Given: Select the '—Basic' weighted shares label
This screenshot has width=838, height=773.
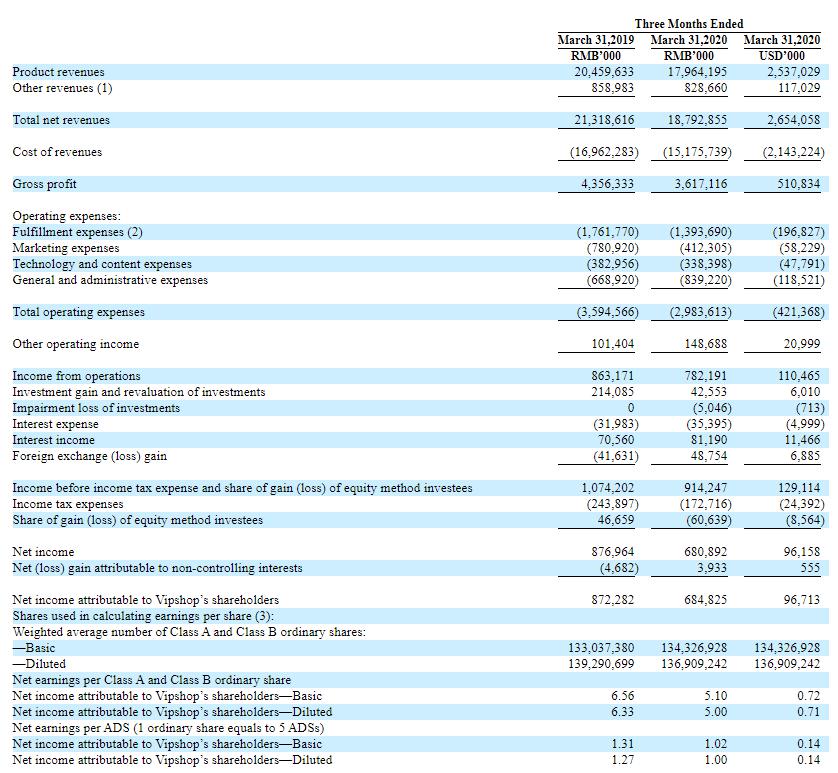Looking at the screenshot, I should (34, 648).
